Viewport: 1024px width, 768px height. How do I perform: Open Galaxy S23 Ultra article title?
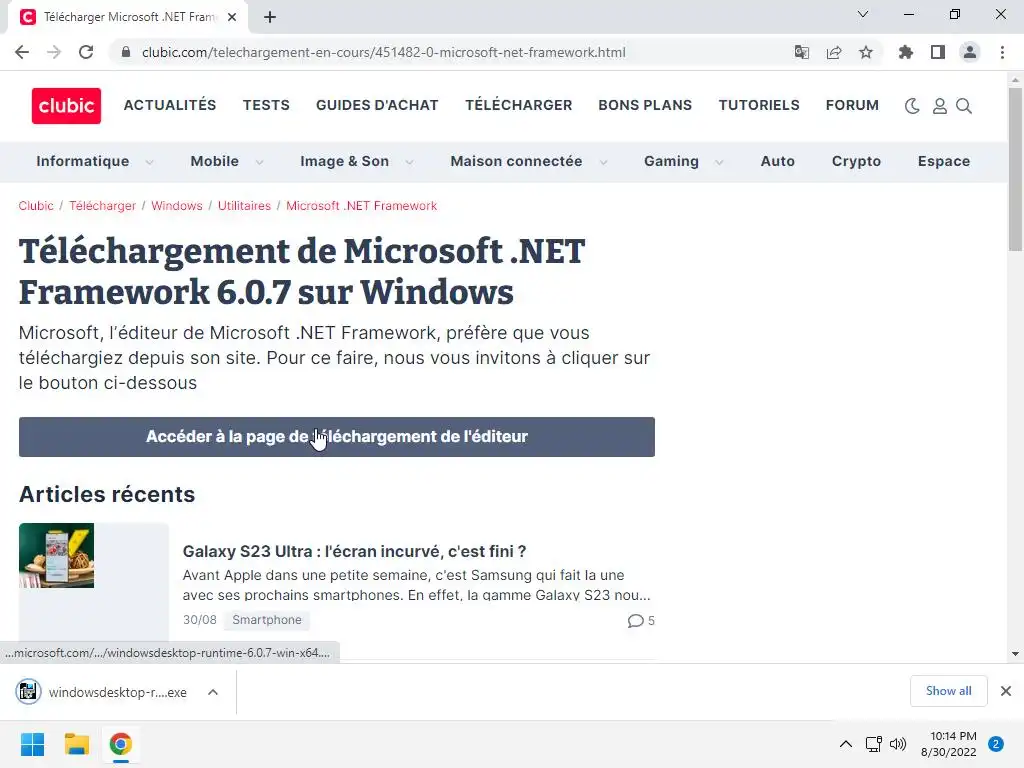[354, 551]
